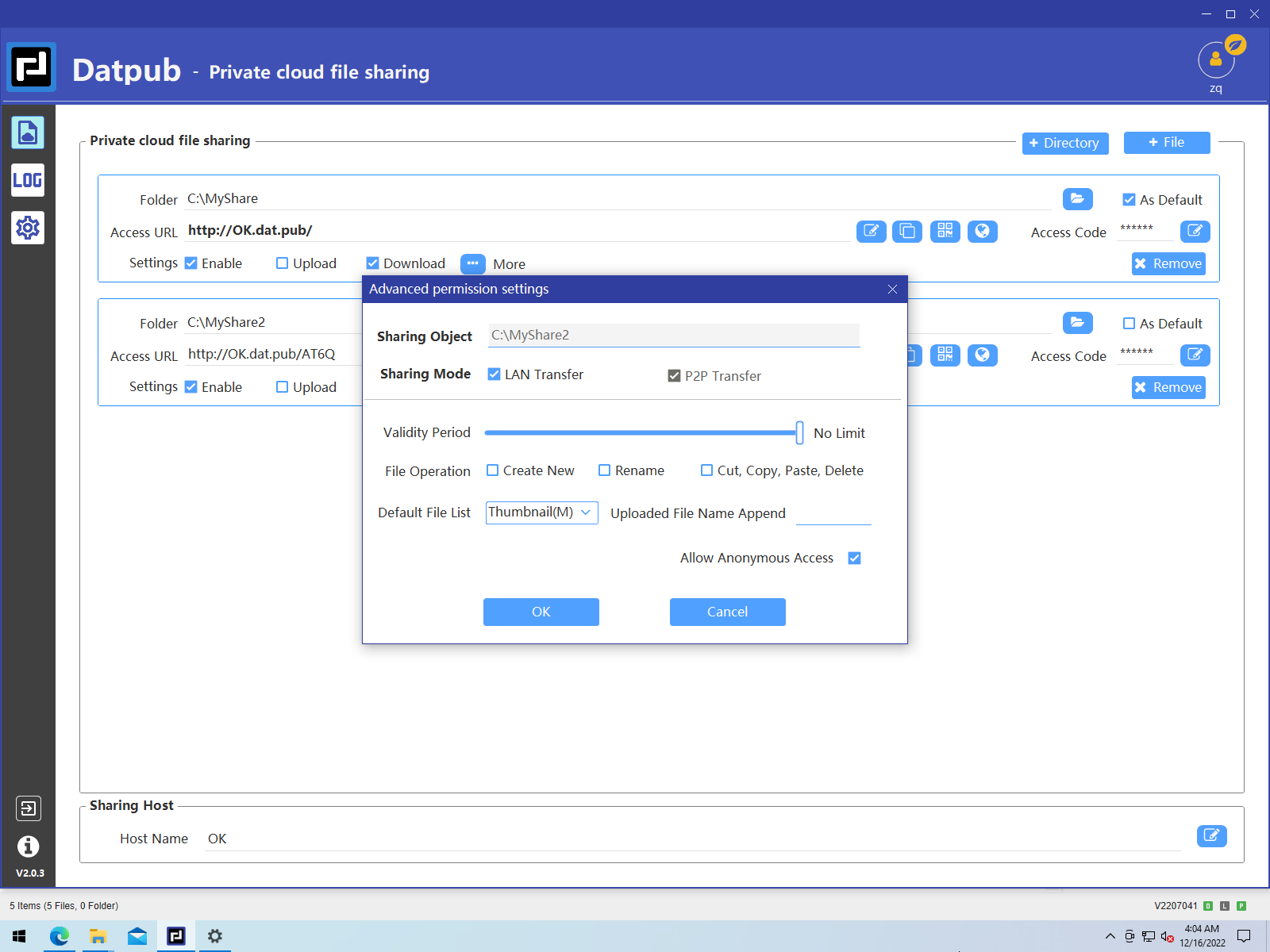
Task: Show hidden system tray icons
Action: (1110, 937)
